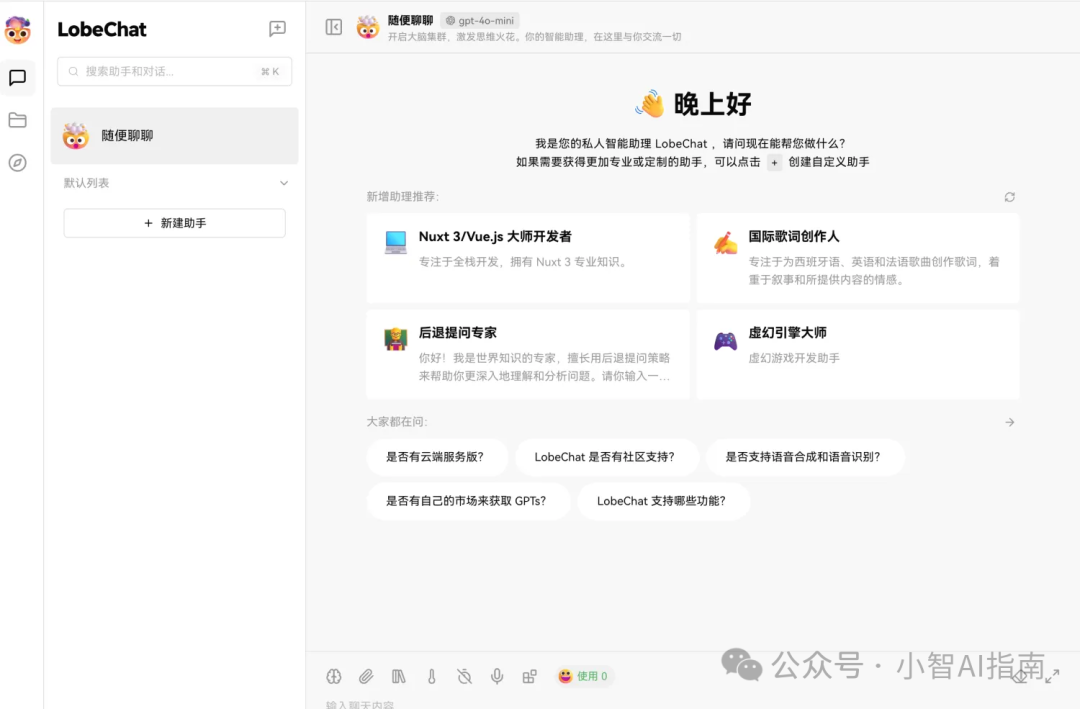Click the plus tag to create custom assistant
Screen dimensions: 1080x709
click(774, 163)
